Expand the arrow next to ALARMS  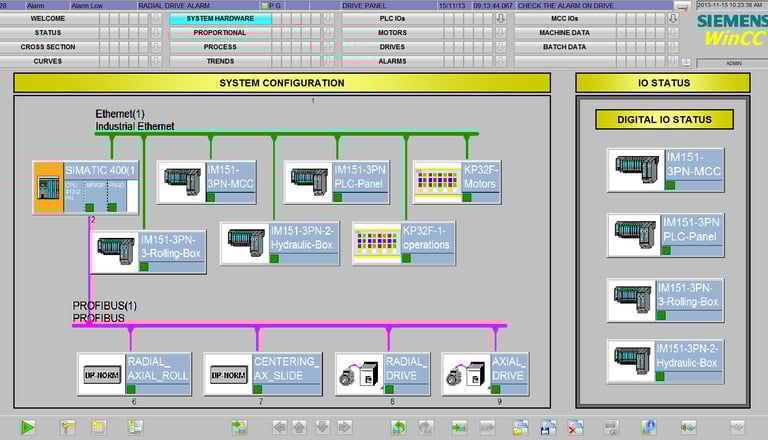pos(501,61)
